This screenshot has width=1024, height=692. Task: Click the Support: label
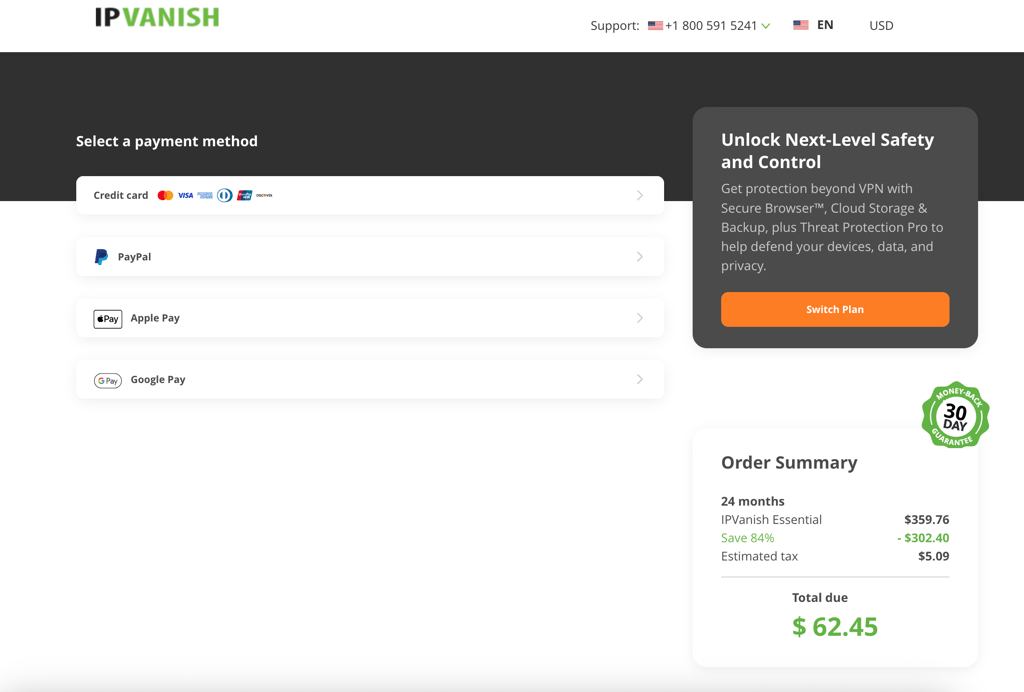615,25
